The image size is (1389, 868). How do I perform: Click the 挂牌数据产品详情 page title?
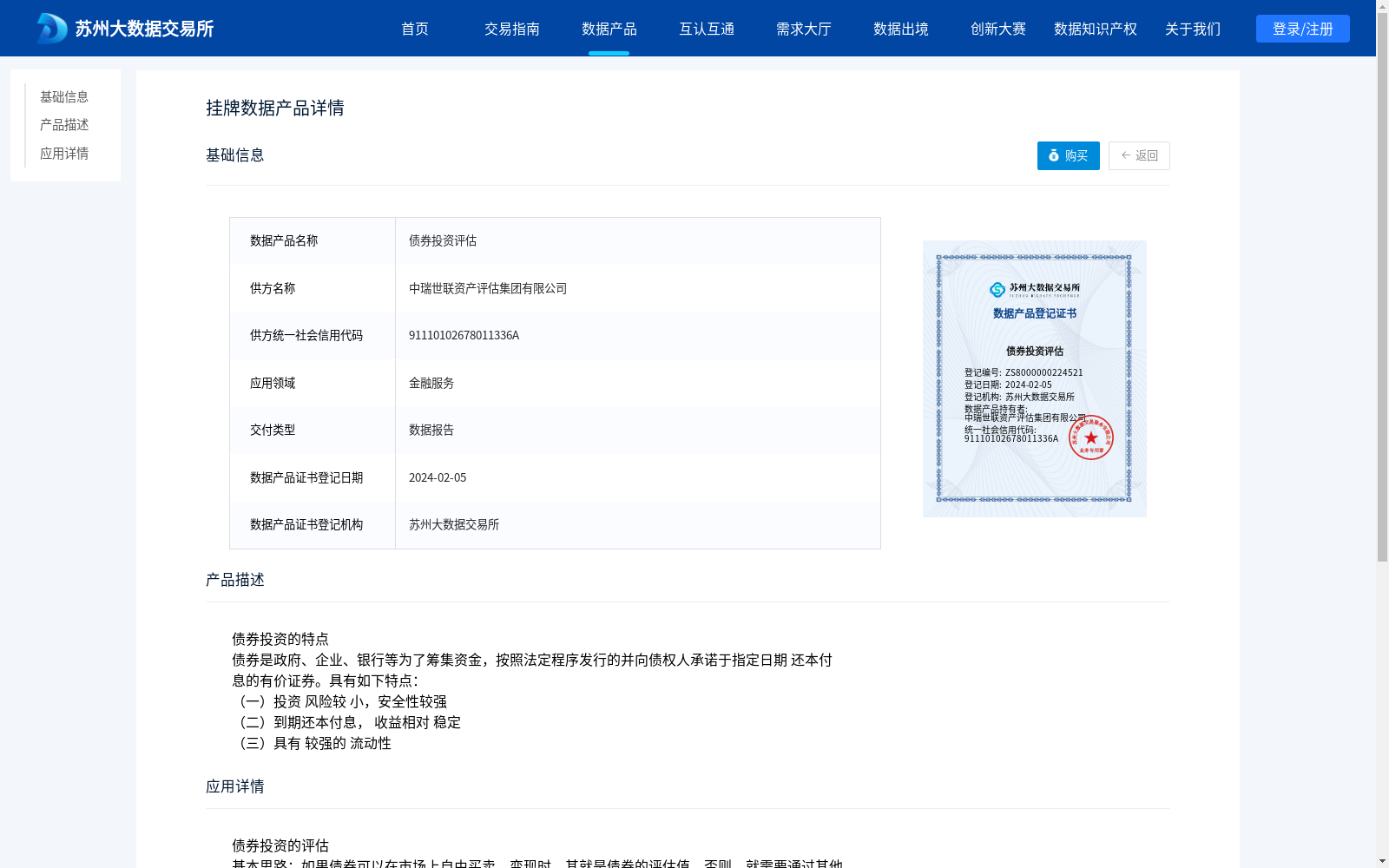tap(275, 108)
